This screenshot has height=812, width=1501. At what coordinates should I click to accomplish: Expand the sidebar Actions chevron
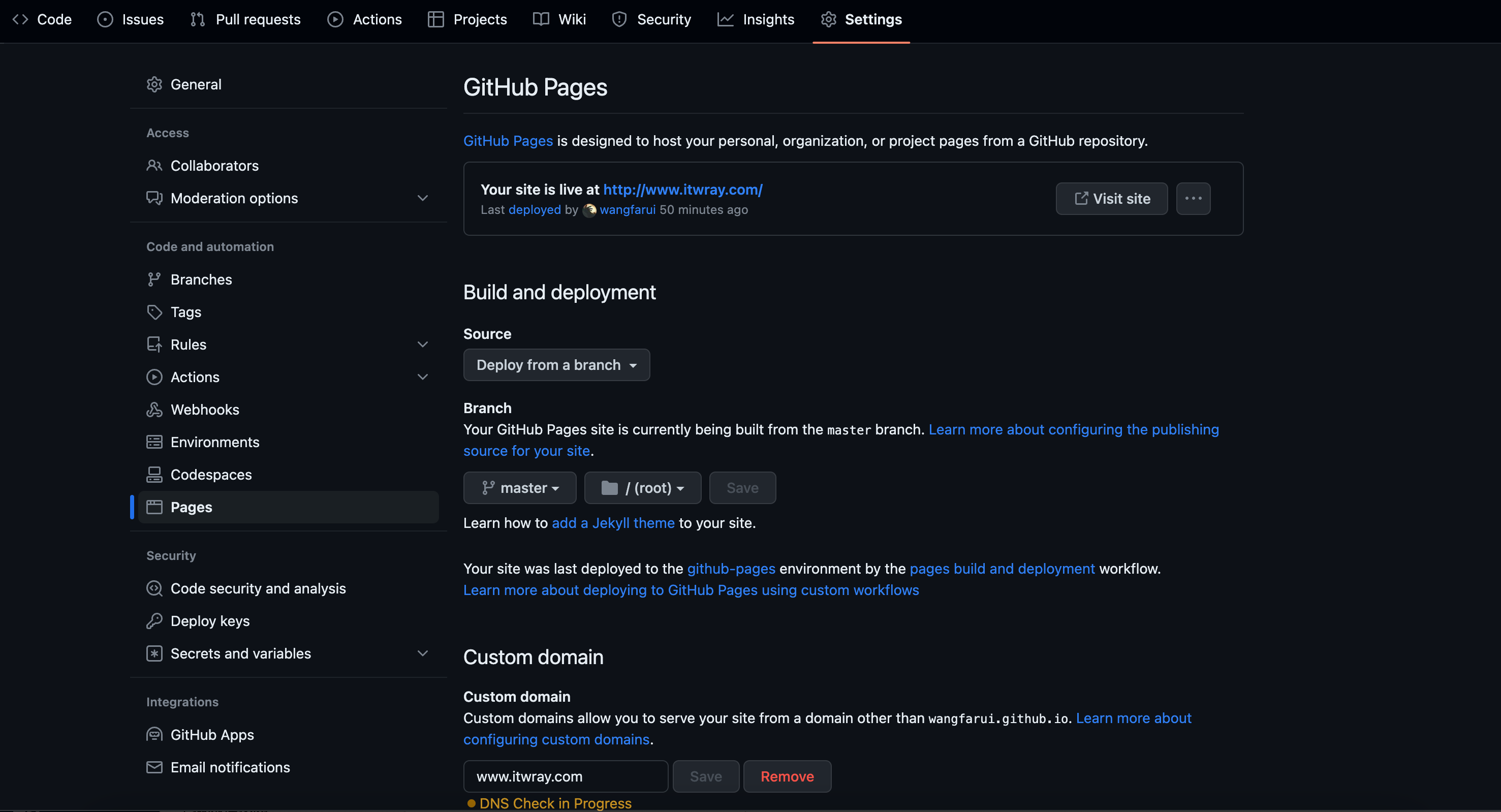click(x=423, y=377)
